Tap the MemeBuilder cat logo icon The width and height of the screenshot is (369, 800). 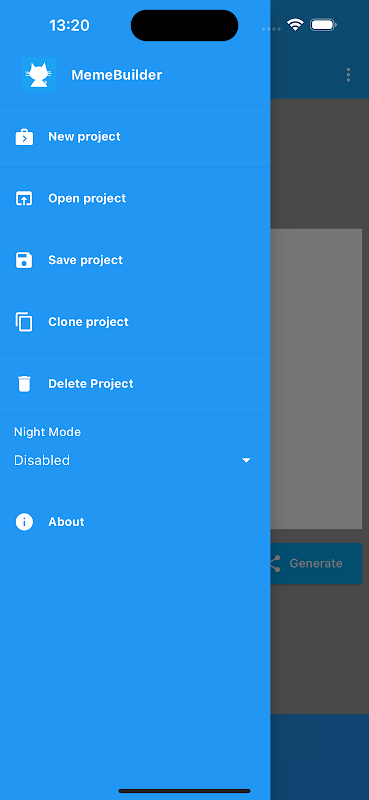point(39,75)
